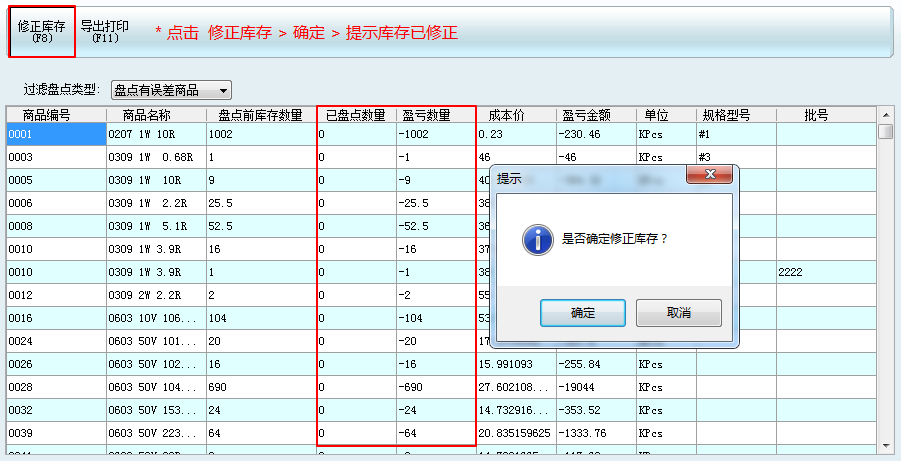
Task: Click the scroll-down arrow of table scrollbar
Action: [885, 445]
